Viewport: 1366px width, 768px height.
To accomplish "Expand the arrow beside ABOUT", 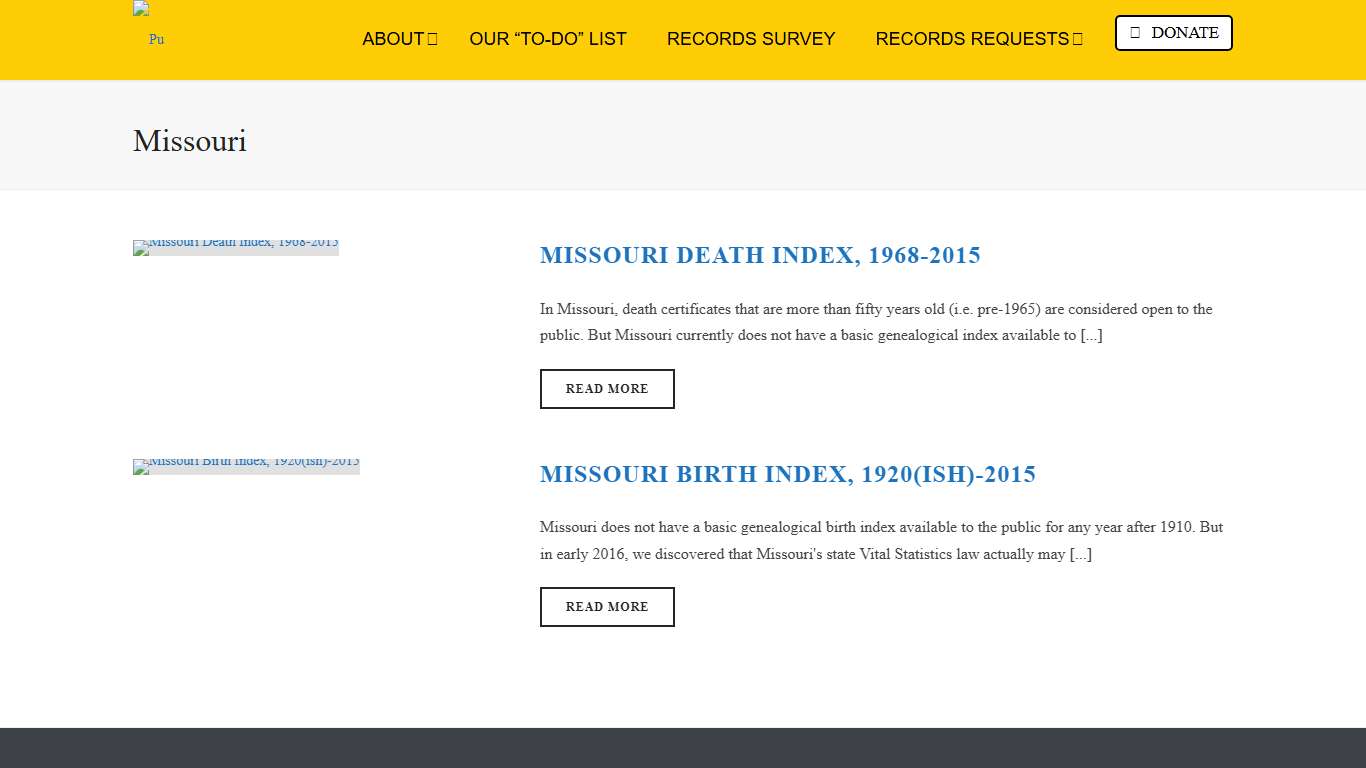I will (x=433, y=39).
